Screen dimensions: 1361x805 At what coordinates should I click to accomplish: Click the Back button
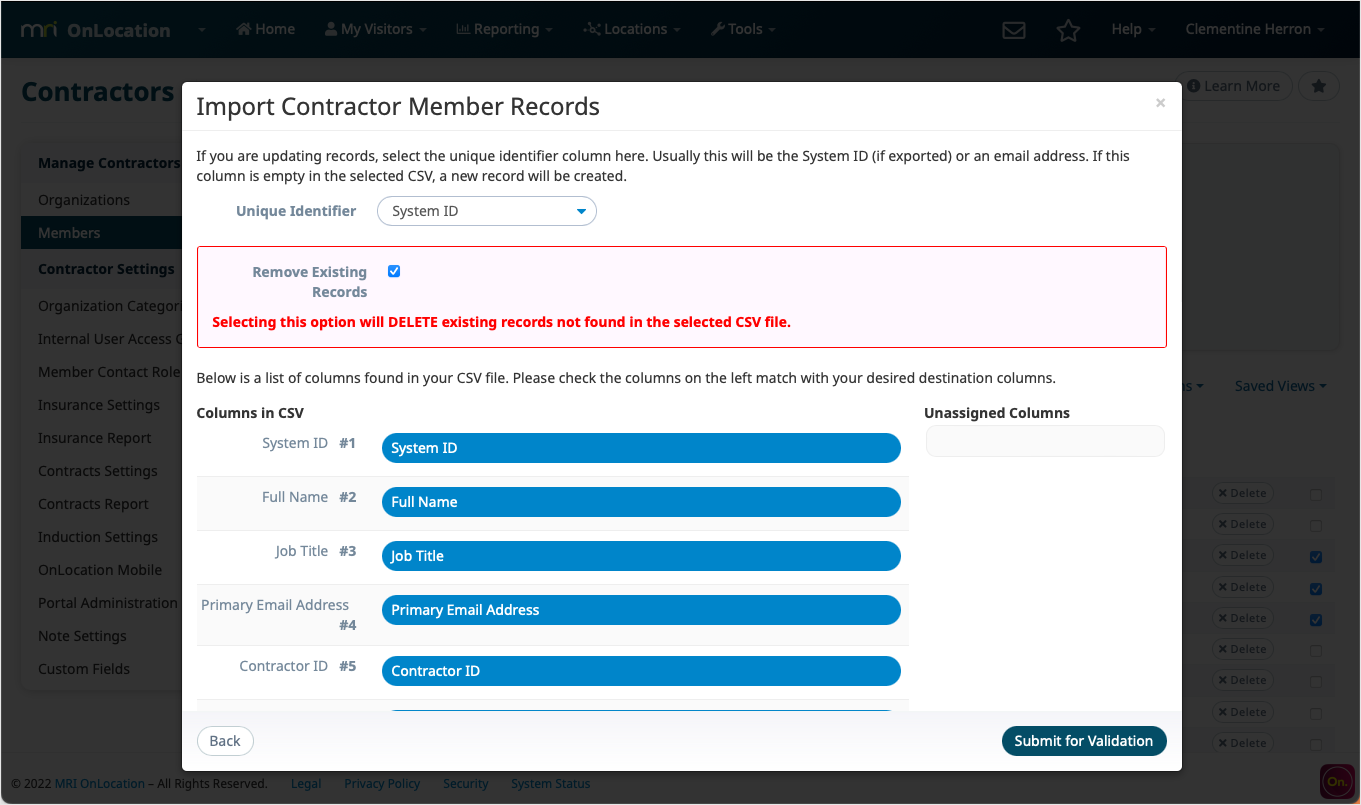click(225, 741)
